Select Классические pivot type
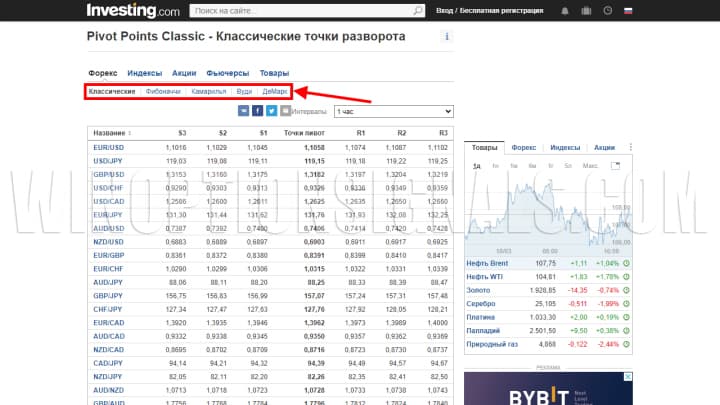Screen dimensions: 720x405 pos(112,91)
